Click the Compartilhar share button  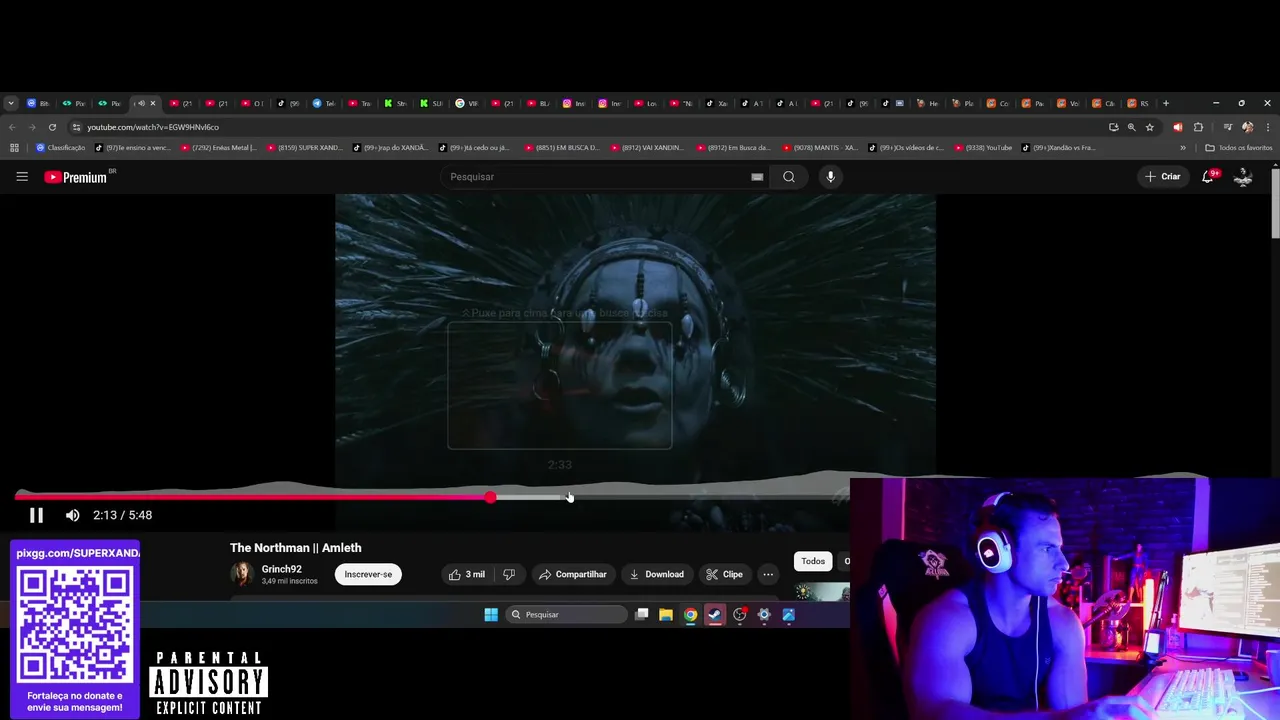click(572, 574)
